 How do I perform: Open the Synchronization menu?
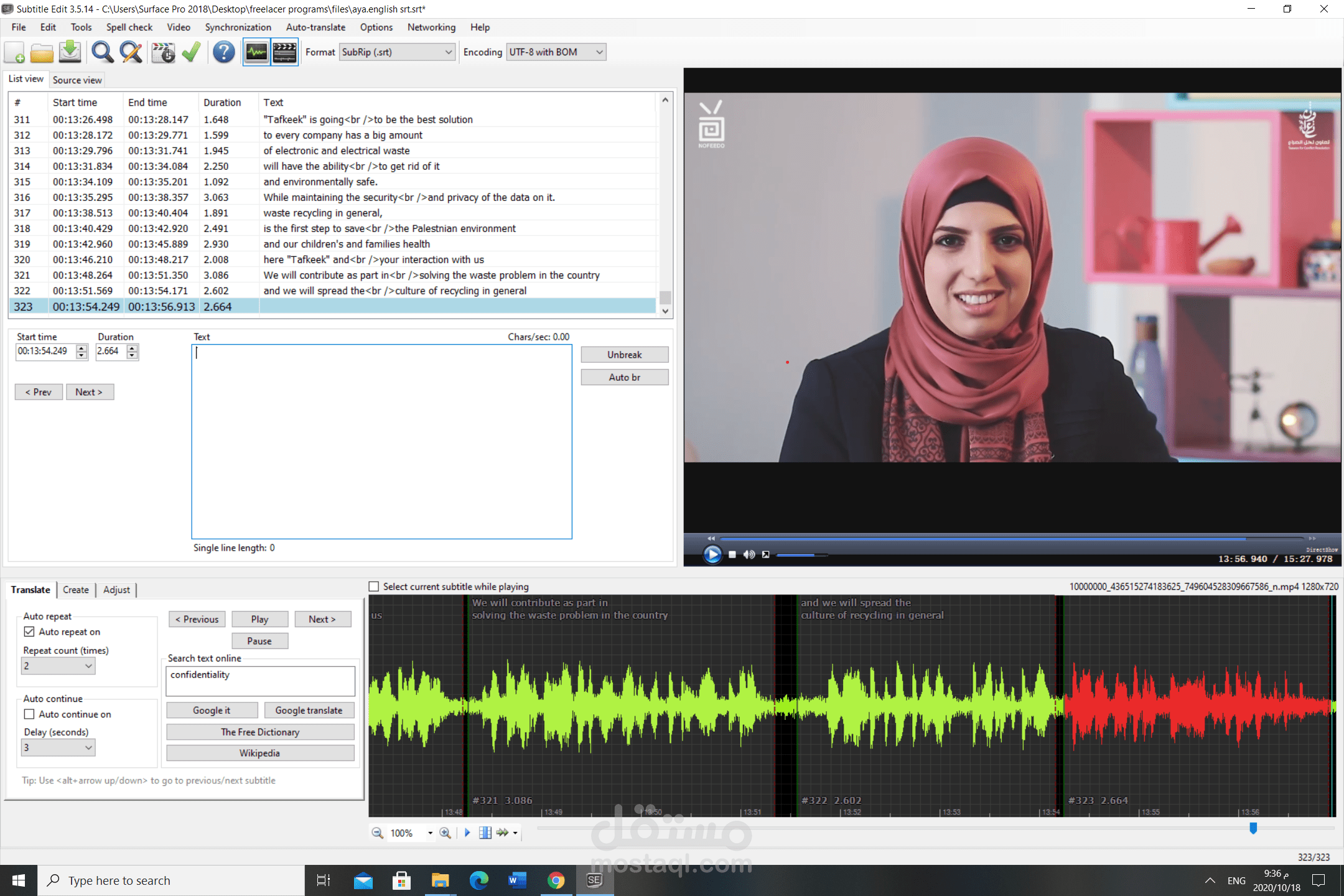pos(238,27)
